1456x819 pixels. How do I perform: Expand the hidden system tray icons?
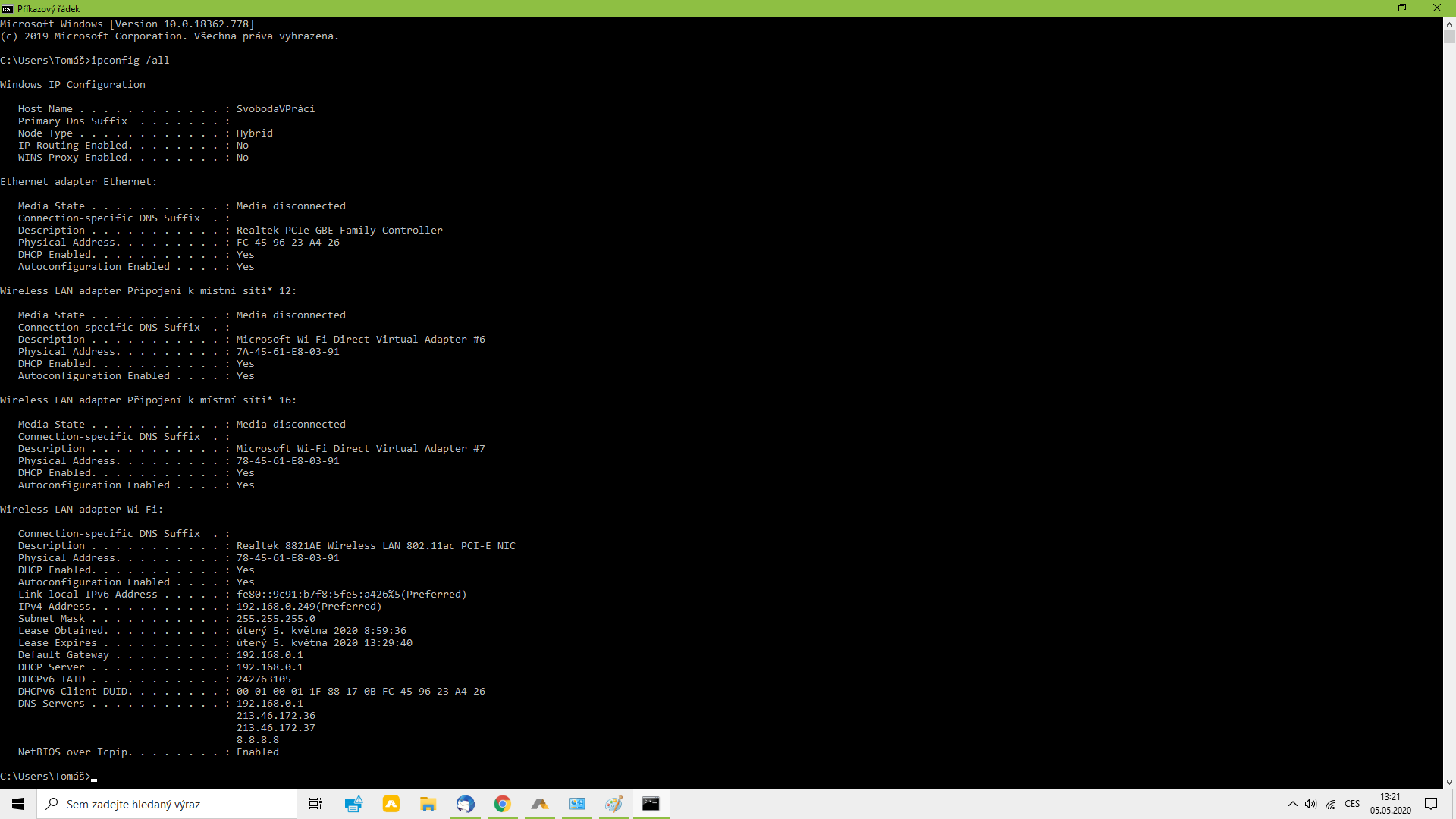[x=1292, y=804]
